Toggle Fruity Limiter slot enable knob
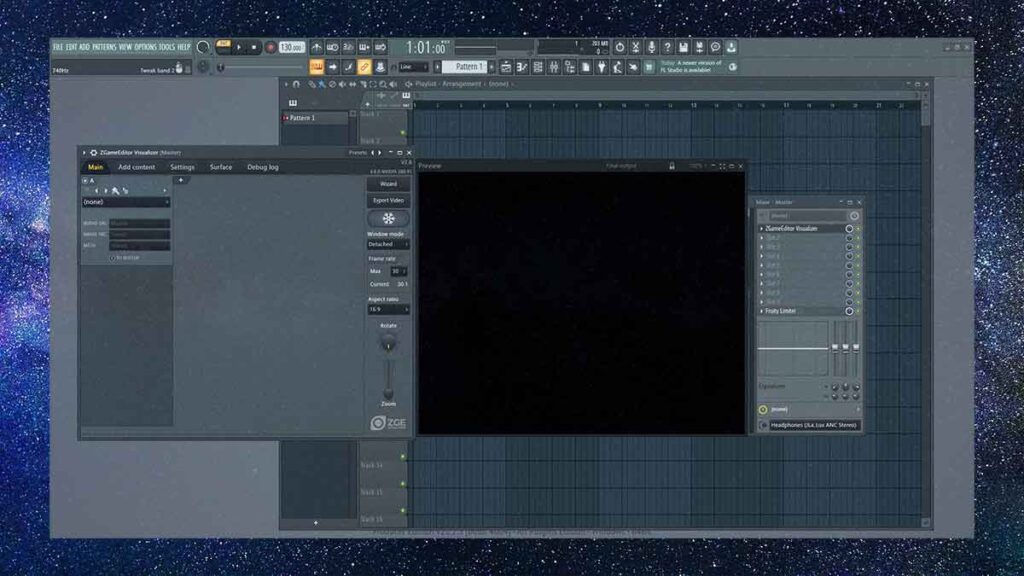This screenshot has width=1024, height=576. (849, 311)
